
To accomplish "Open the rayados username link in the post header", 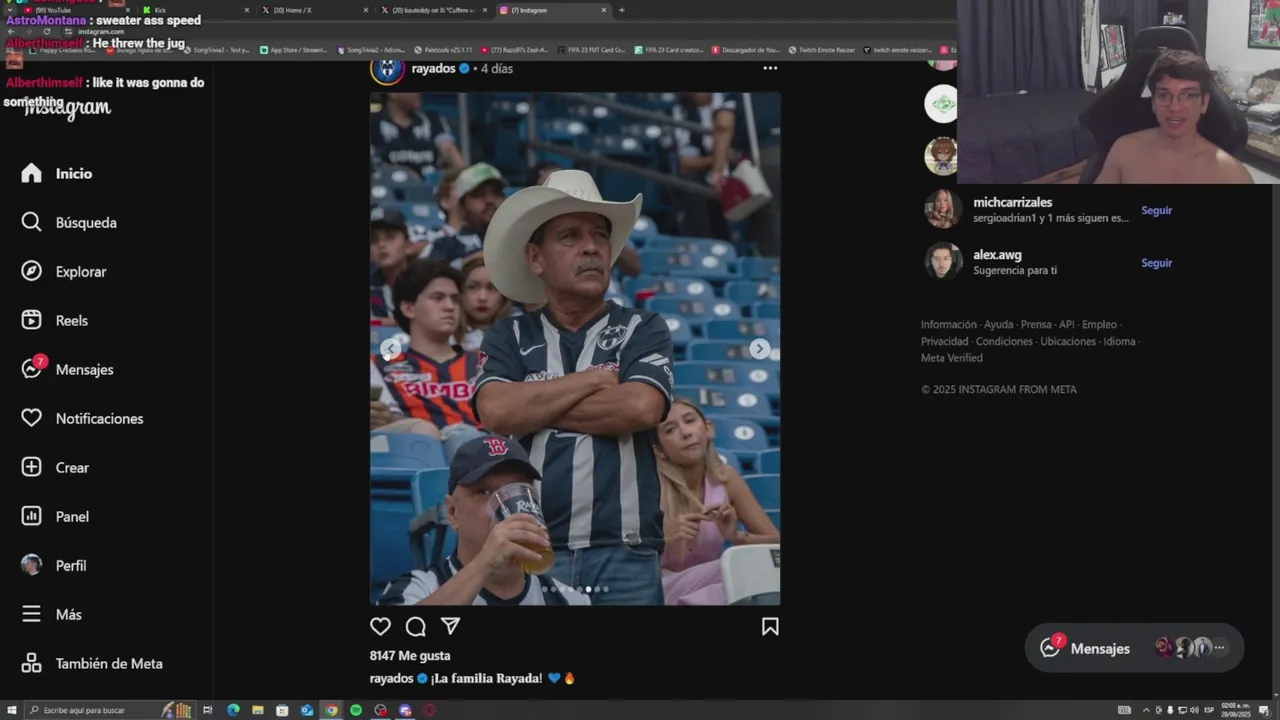I will pyautogui.click(x=433, y=68).
